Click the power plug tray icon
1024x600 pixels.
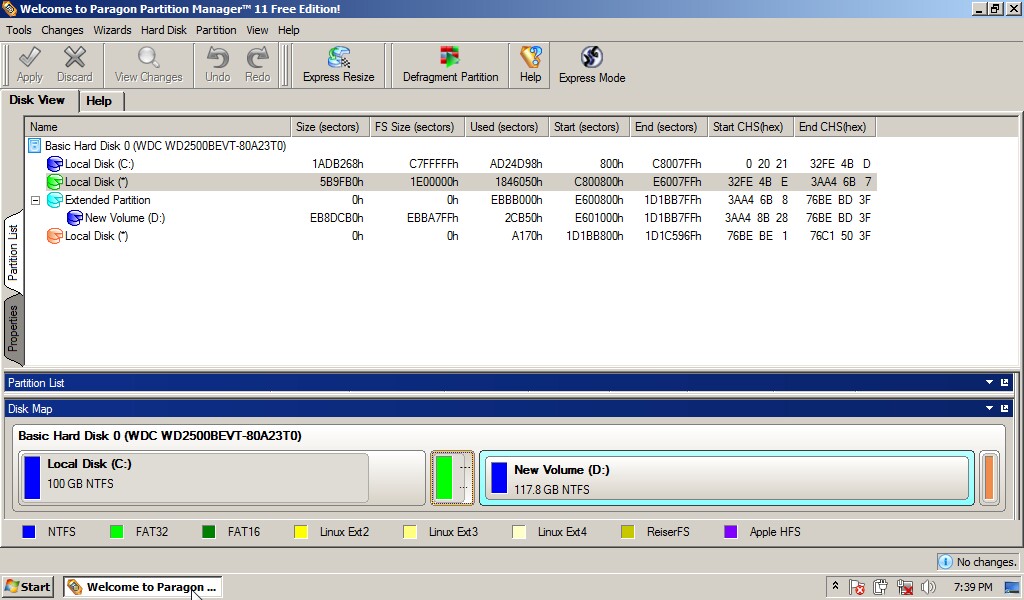[x=880, y=587]
